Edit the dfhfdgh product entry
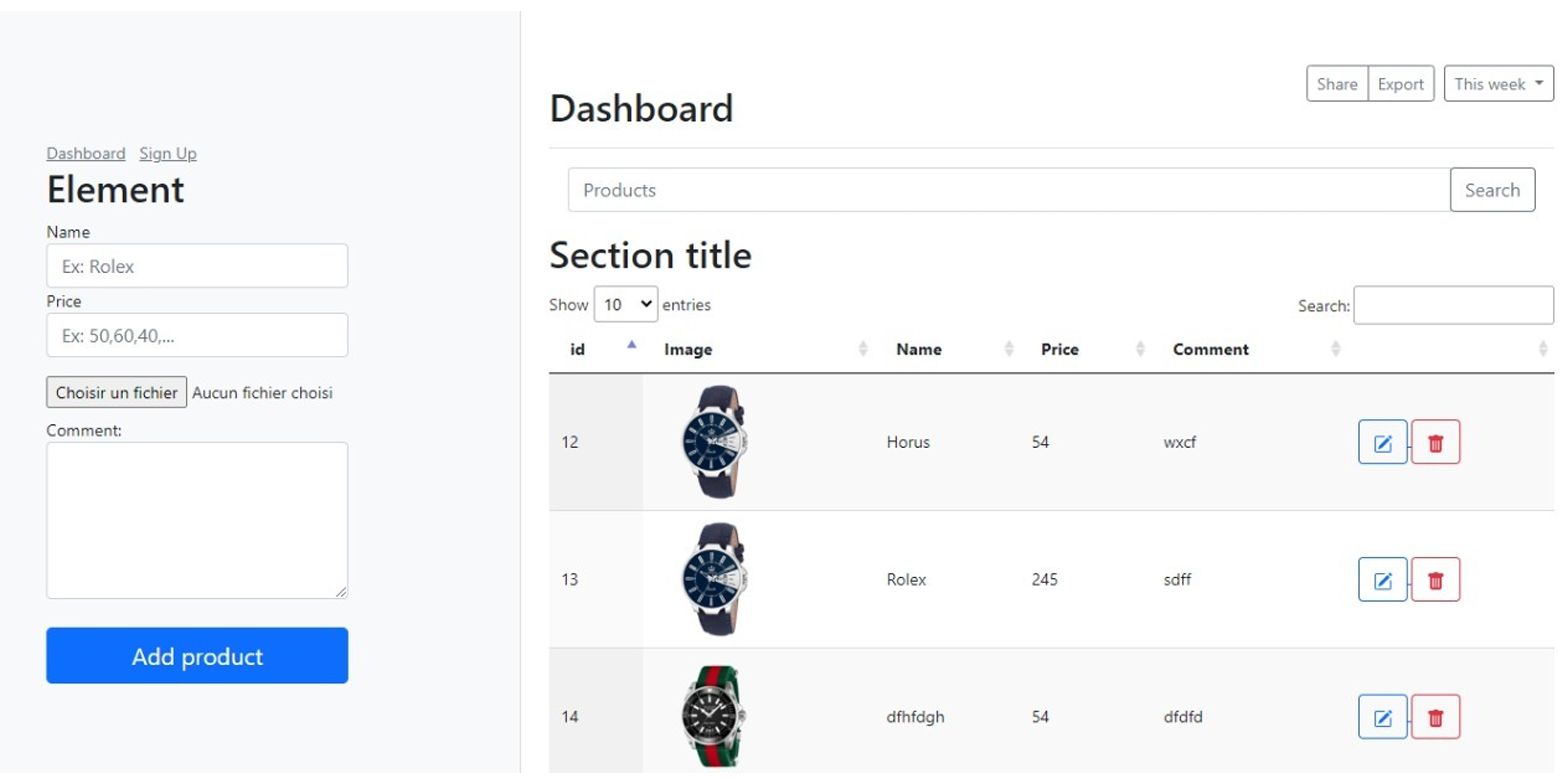 click(1382, 716)
